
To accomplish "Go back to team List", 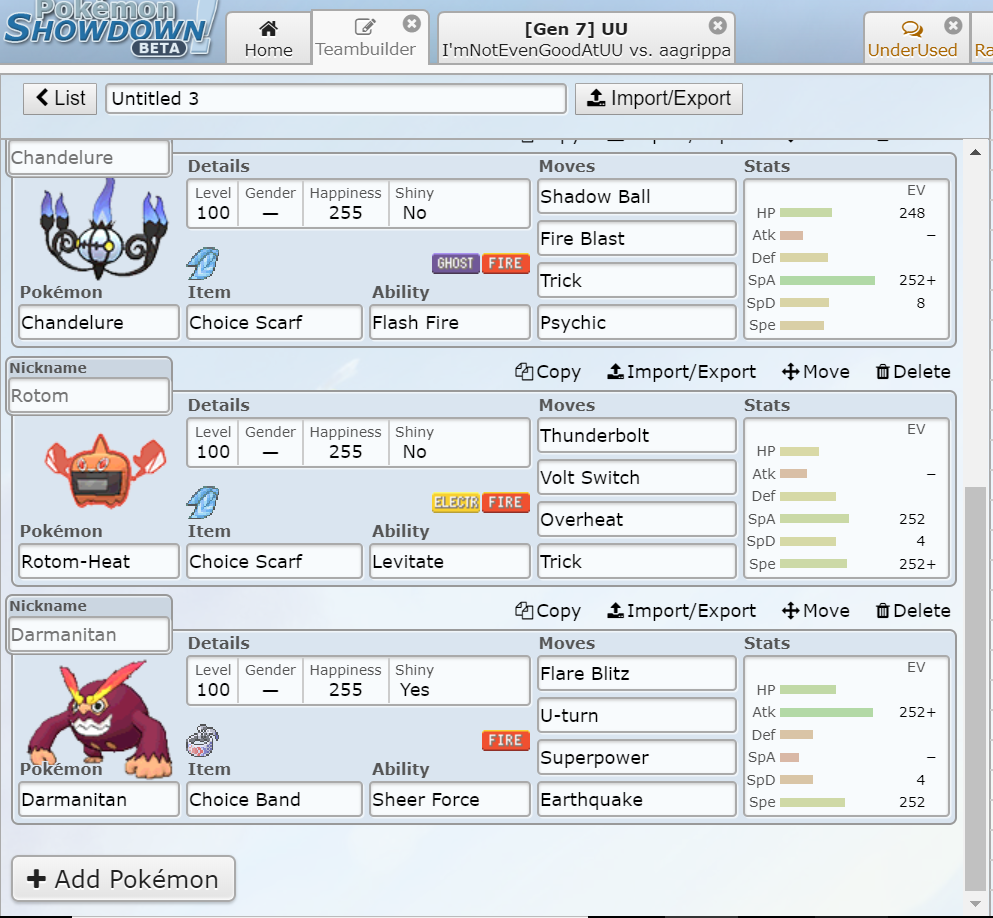I will tap(60, 99).
